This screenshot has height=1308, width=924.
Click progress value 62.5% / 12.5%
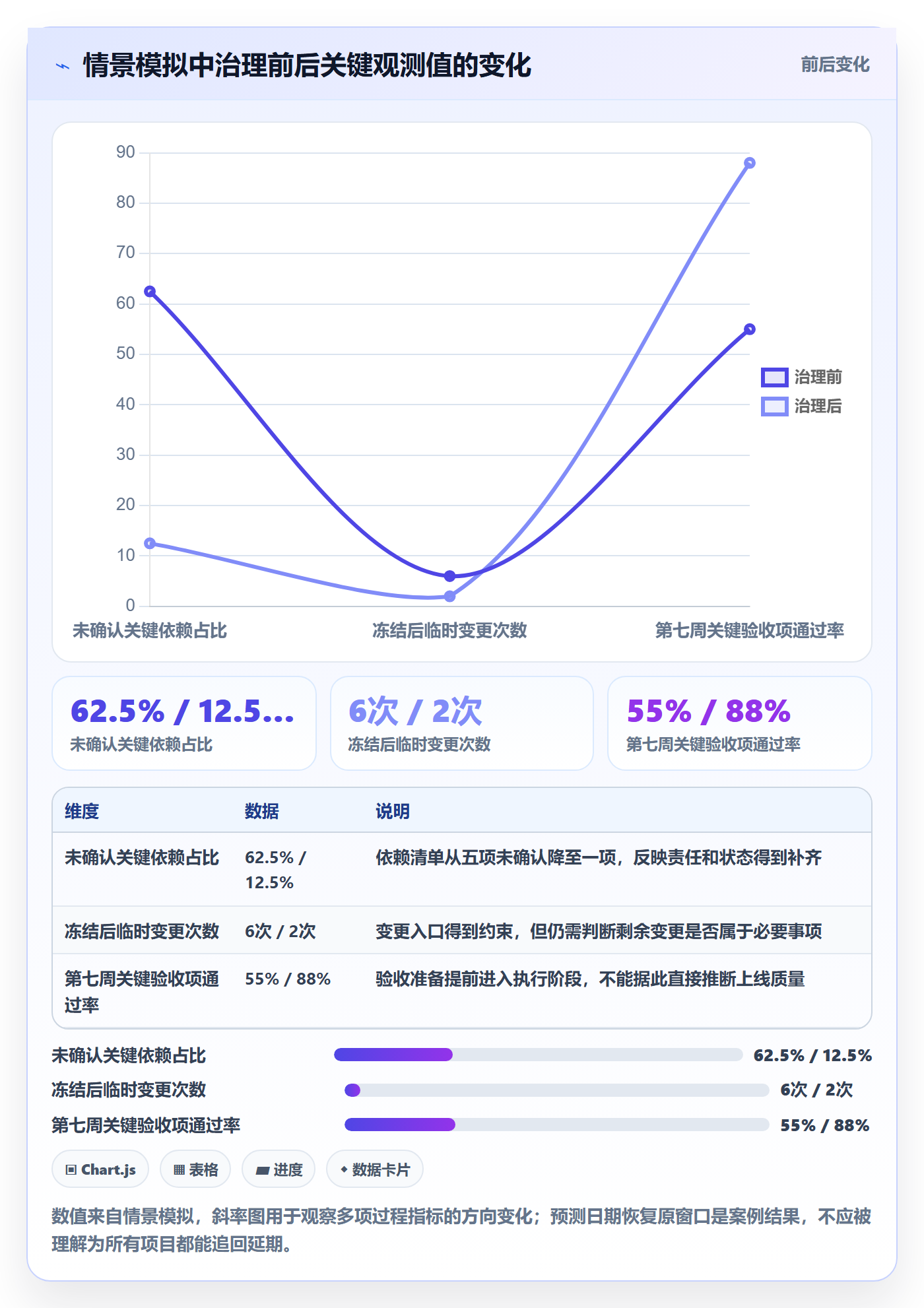tap(812, 1055)
